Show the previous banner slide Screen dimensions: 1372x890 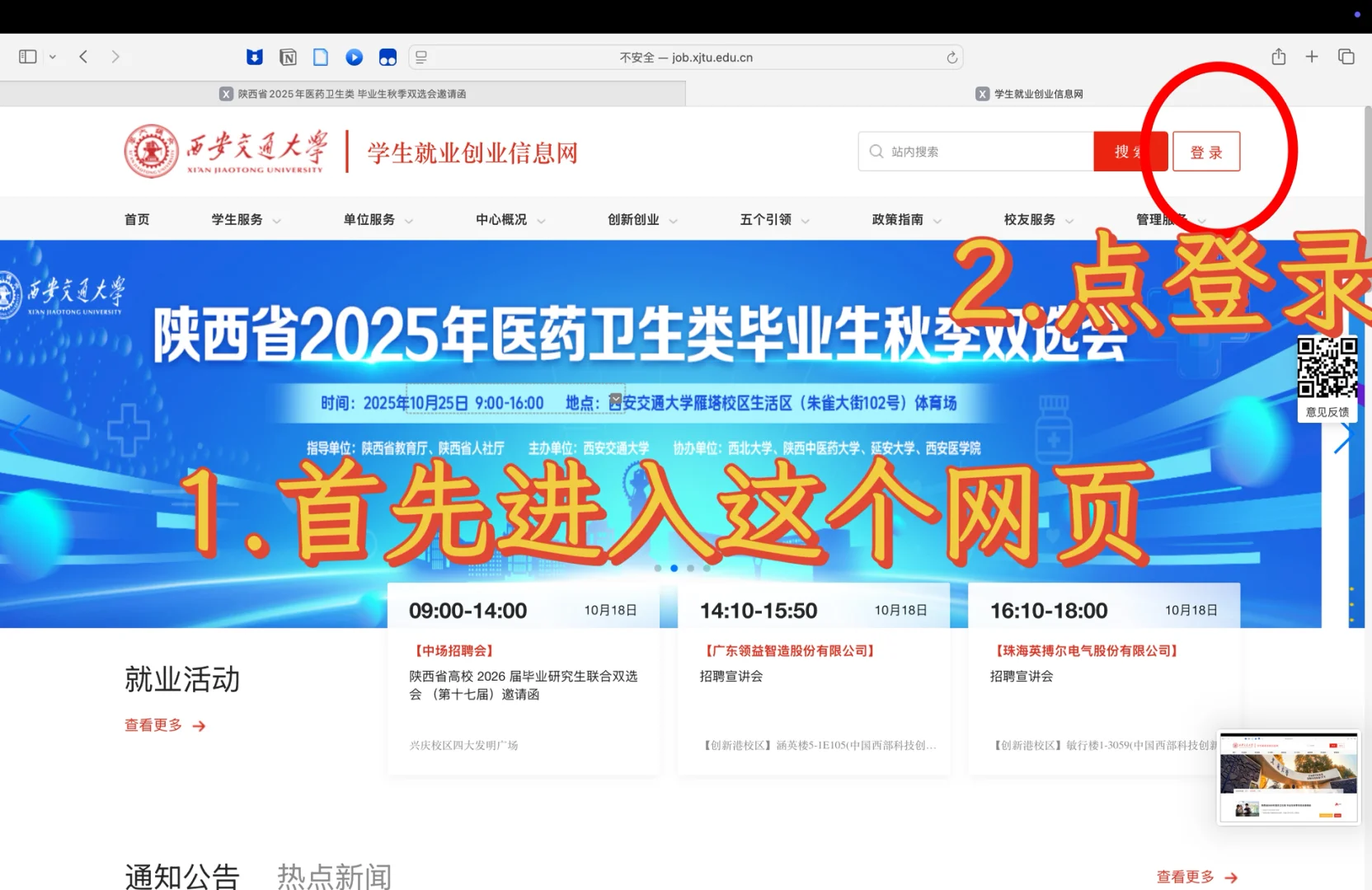pyautogui.click(x=20, y=434)
